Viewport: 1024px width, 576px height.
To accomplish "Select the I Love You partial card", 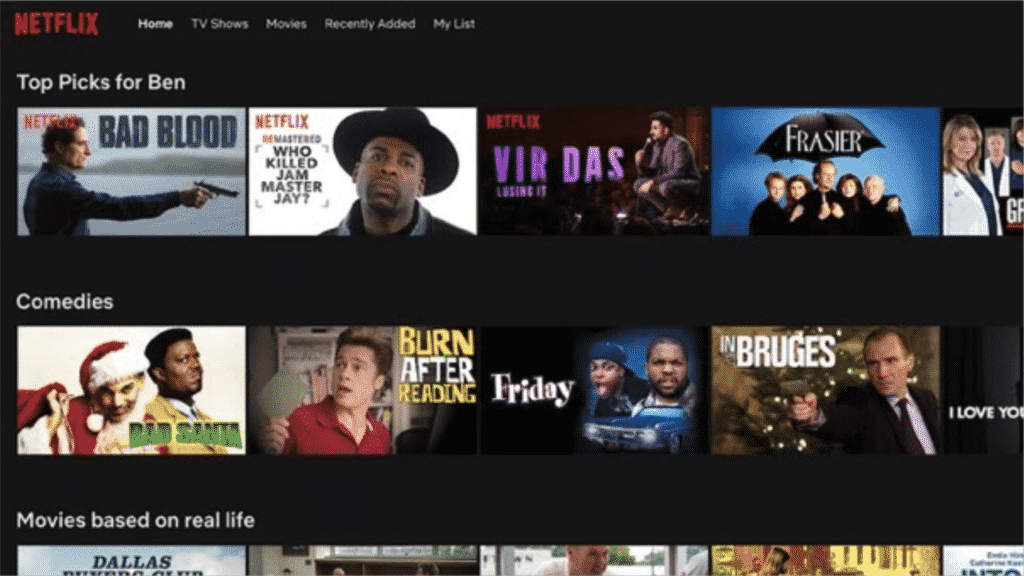I will [983, 391].
